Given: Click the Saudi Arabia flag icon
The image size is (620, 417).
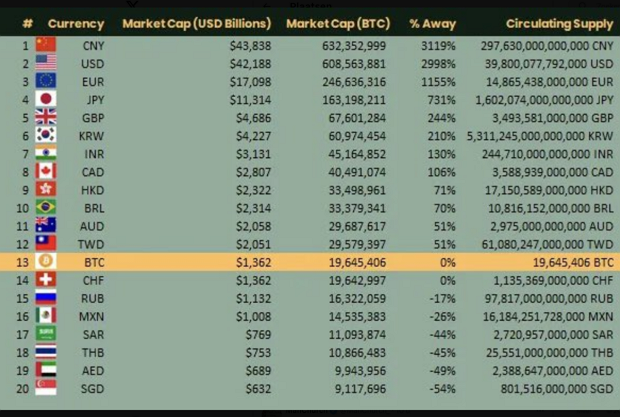Looking at the screenshot, I should pyautogui.click(x=45, y=333).
